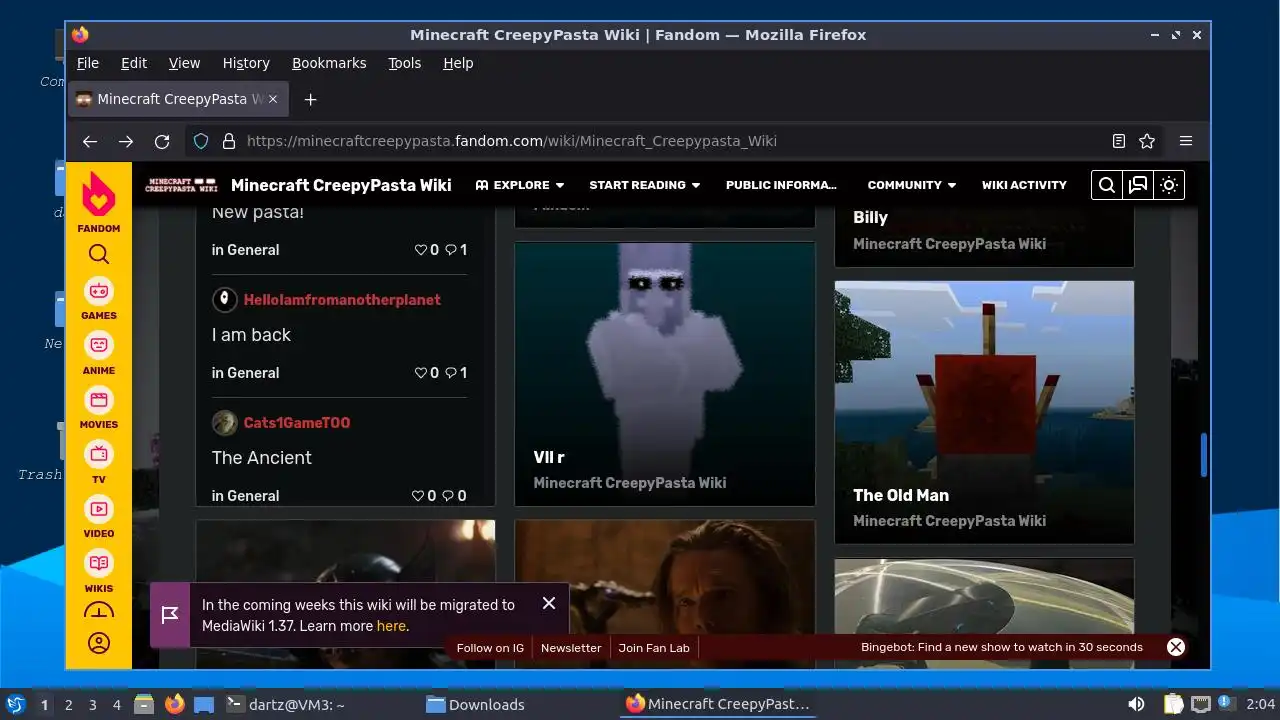Viewport: 1280px width, 720px height.
Task: Open comments on 'New pasta!' post
Action: tap(456, 250)
